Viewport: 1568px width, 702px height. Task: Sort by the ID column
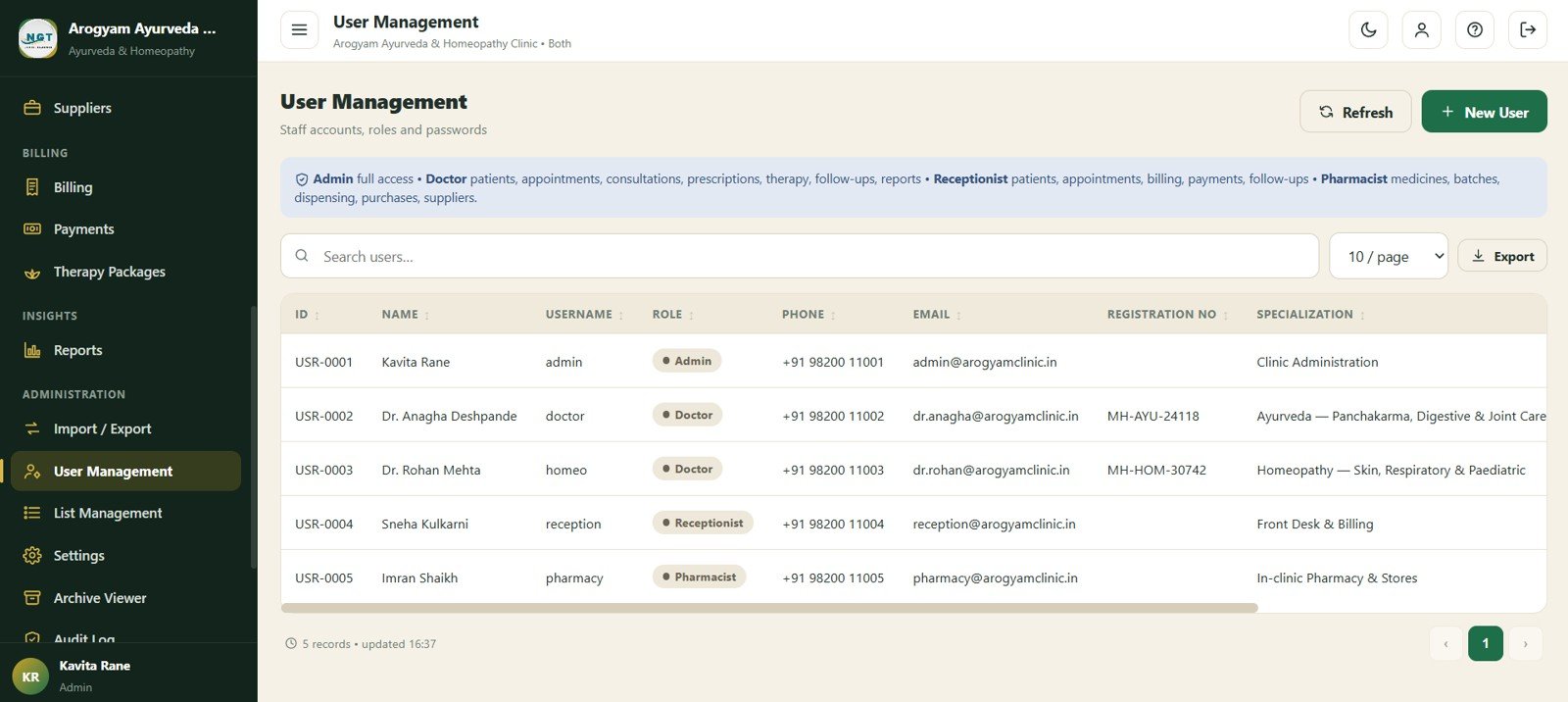point(307,315)
